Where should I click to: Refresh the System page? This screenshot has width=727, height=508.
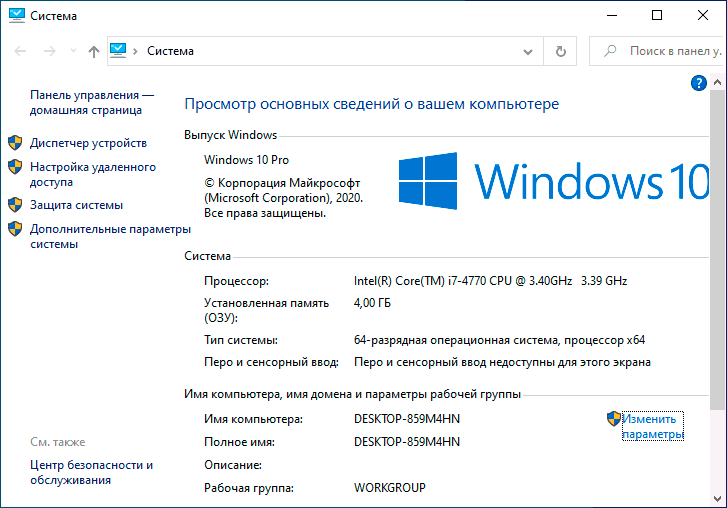(561, 51)
